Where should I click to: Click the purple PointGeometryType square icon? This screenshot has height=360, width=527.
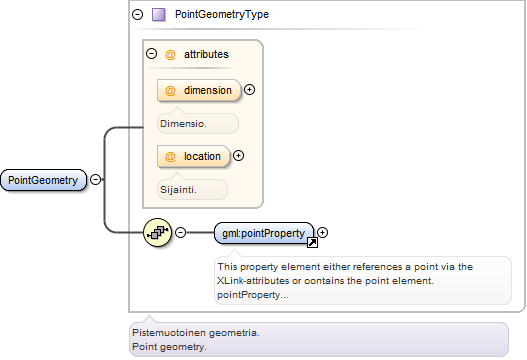159,15
